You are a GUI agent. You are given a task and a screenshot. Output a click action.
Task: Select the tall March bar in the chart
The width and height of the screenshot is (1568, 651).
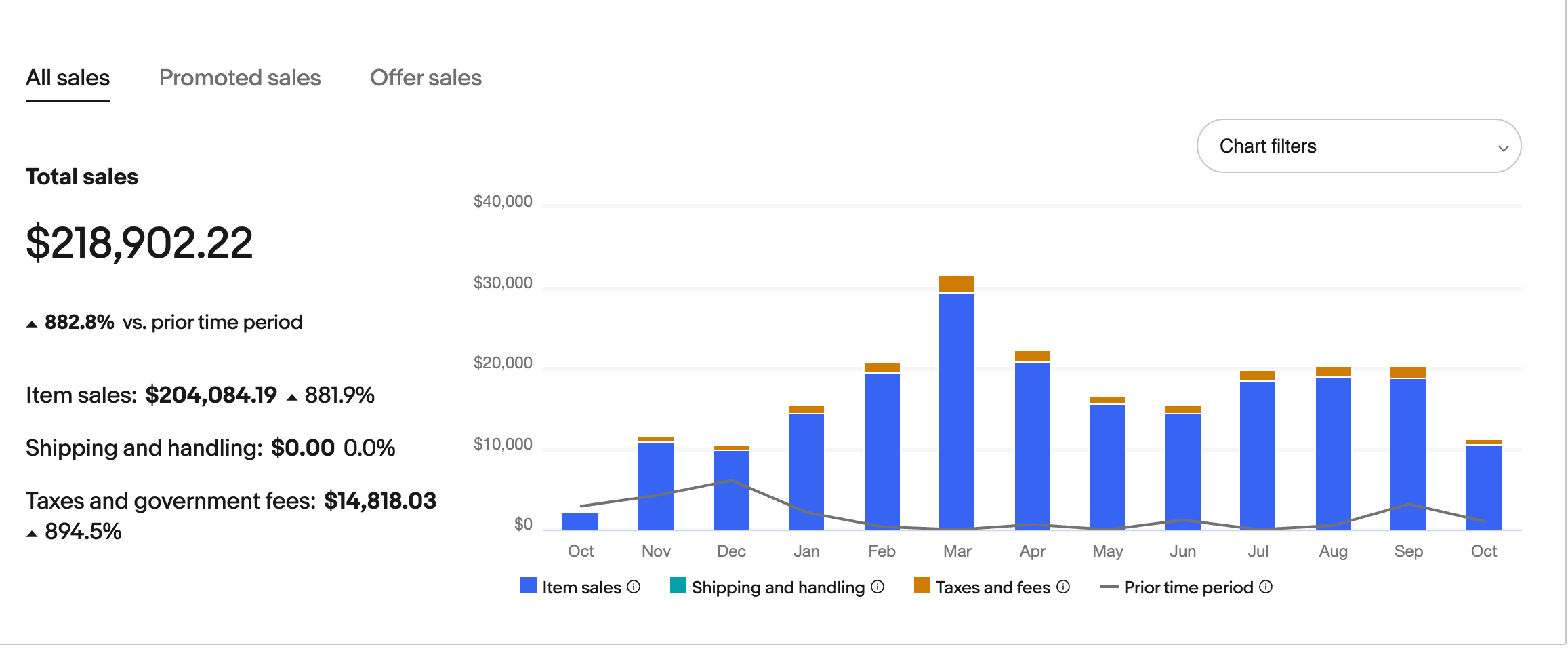(958, 407)
